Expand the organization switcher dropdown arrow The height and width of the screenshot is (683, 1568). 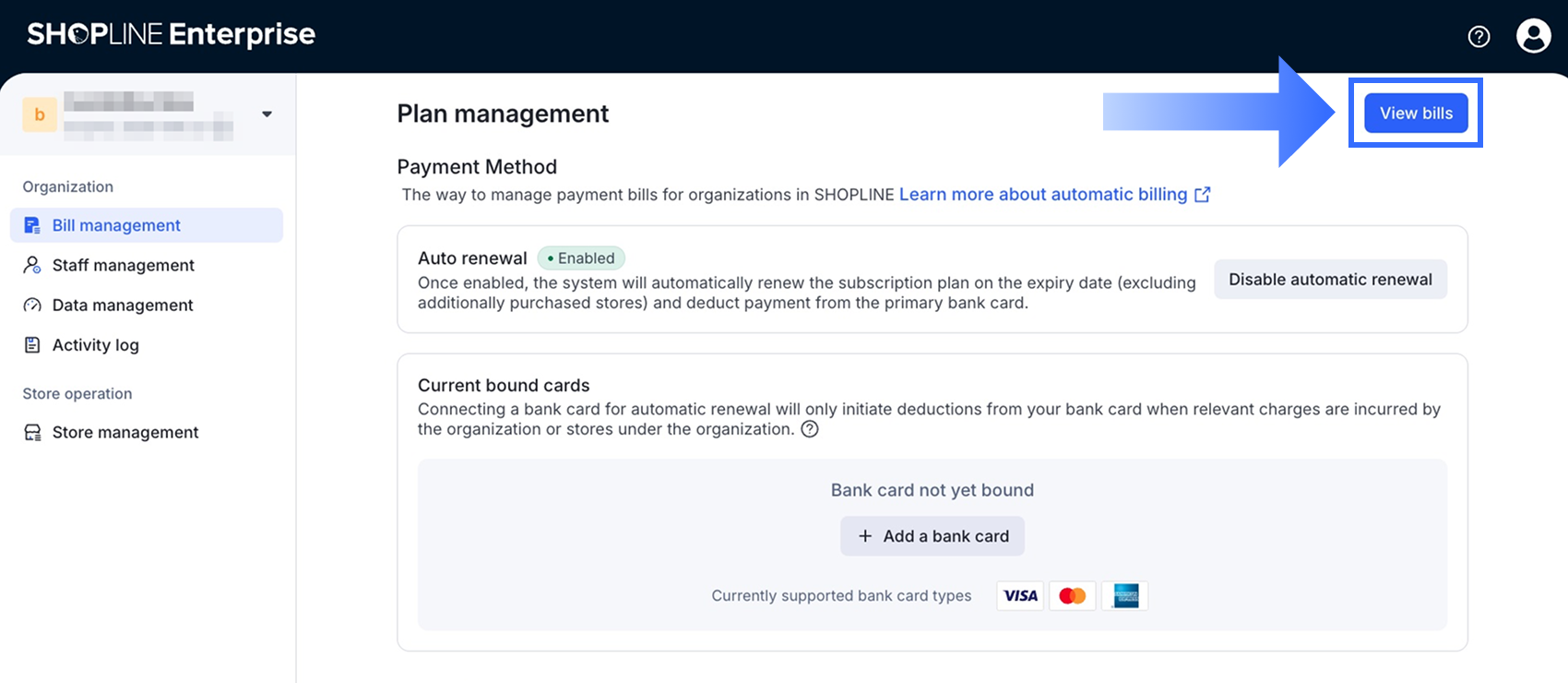coord(267,114)
